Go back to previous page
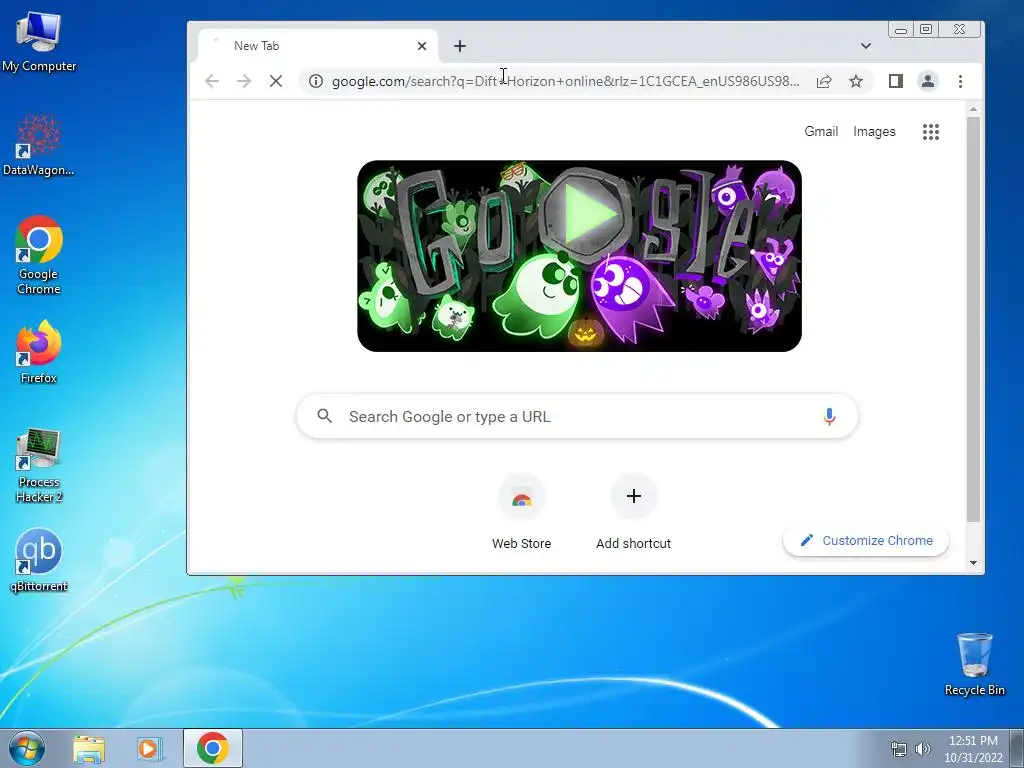 click(x=212, y=81)
